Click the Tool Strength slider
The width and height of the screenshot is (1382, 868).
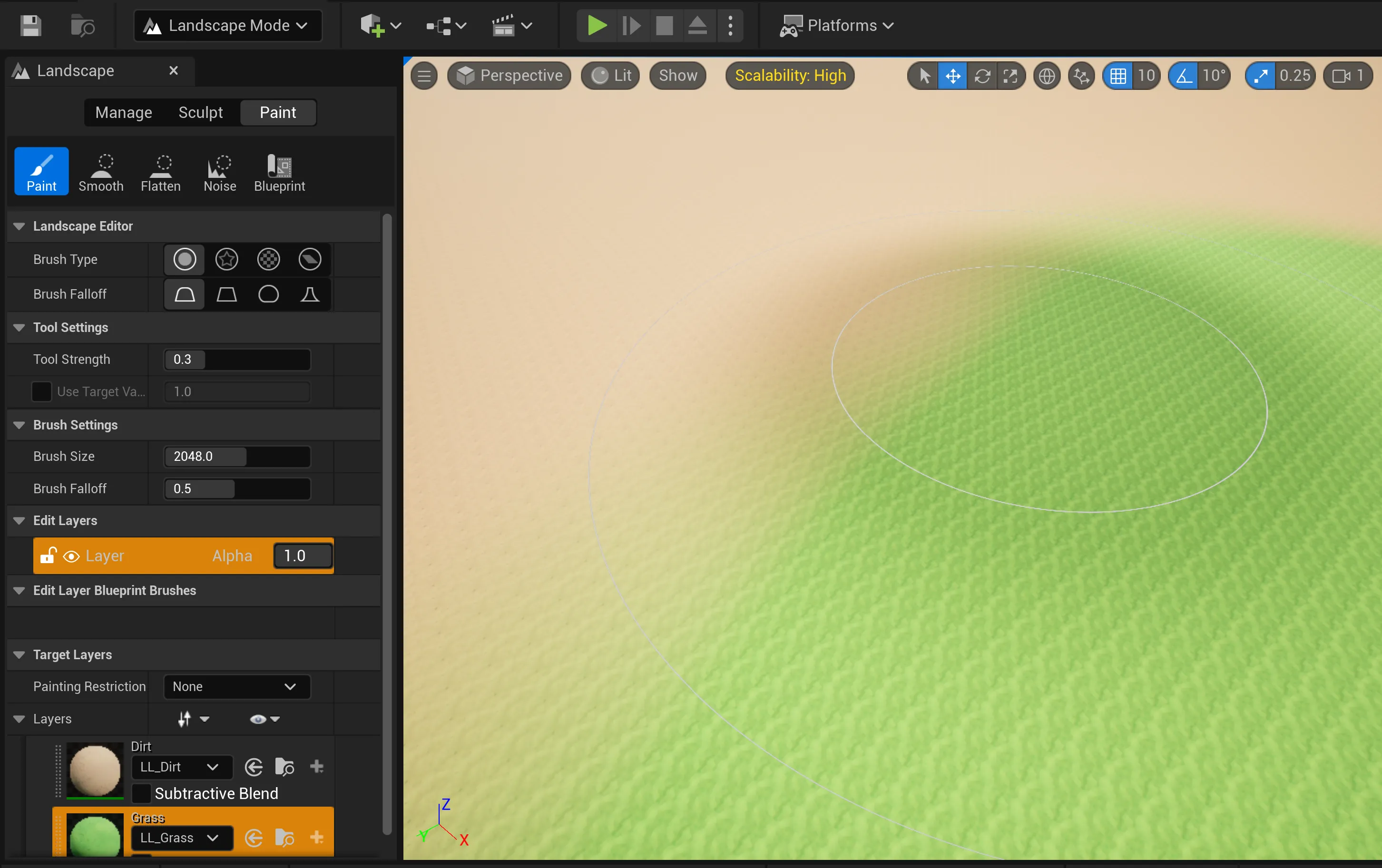(x=237, y=360)
